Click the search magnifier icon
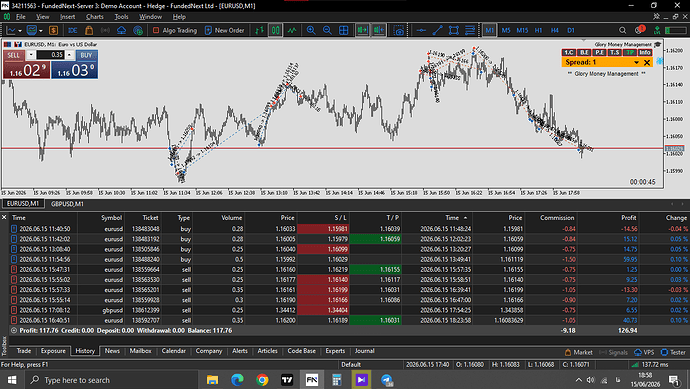690x389 pixels. [x=622, y=30]
